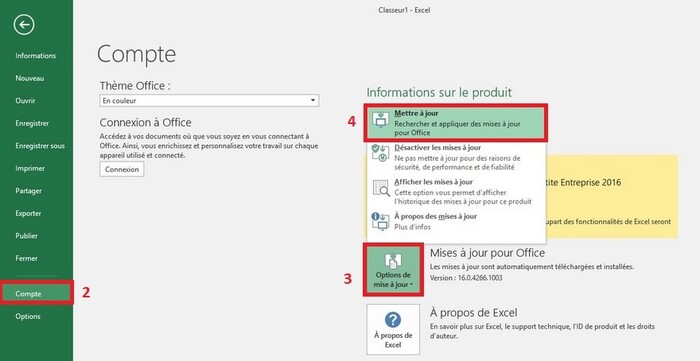
Task: Click the Désactiver les mises à jour icon
Action: coord(380,154)
